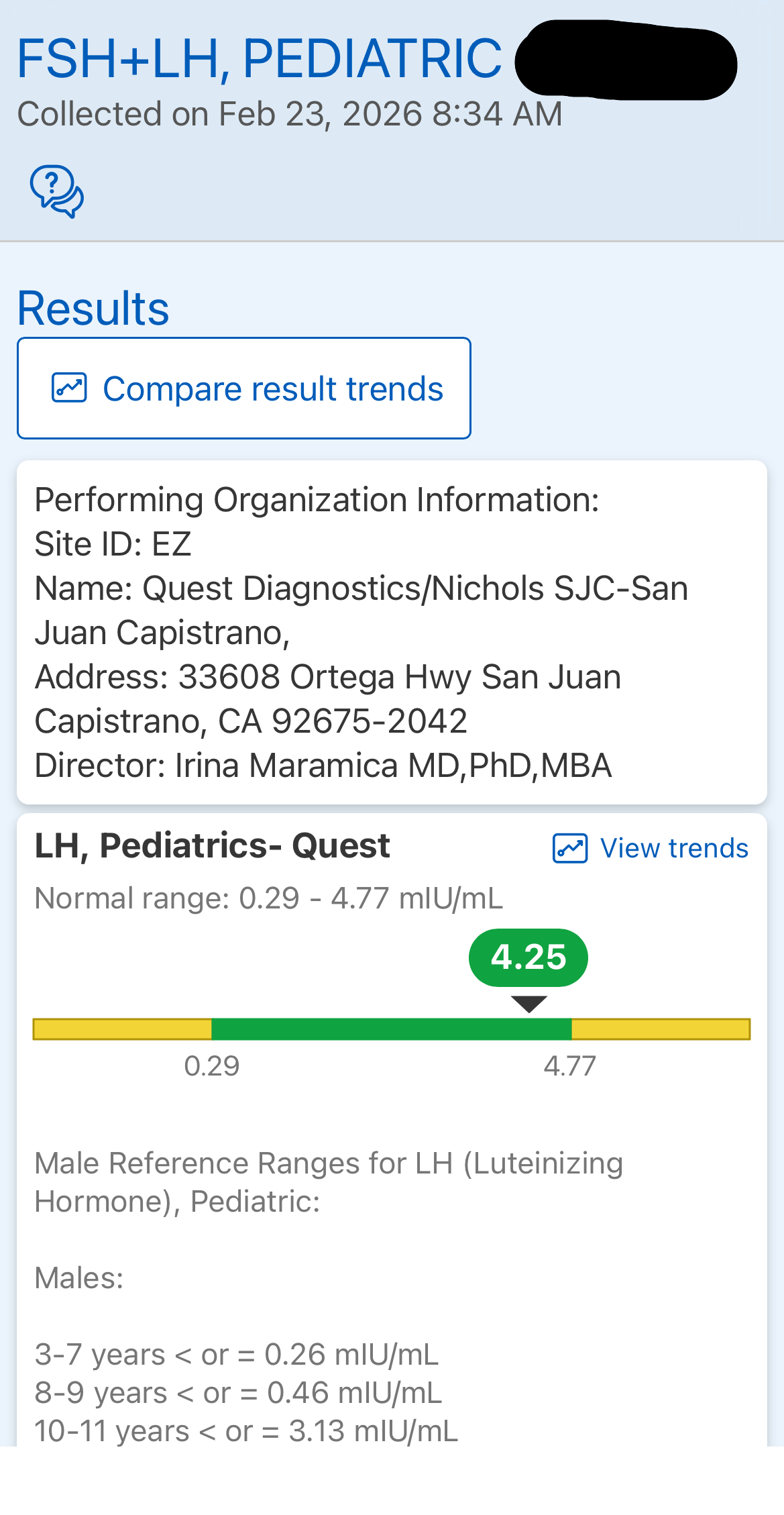The width and height of the screenshot is (784, 1515).
Task: Open the View trends link
Action: pos(673,848)
